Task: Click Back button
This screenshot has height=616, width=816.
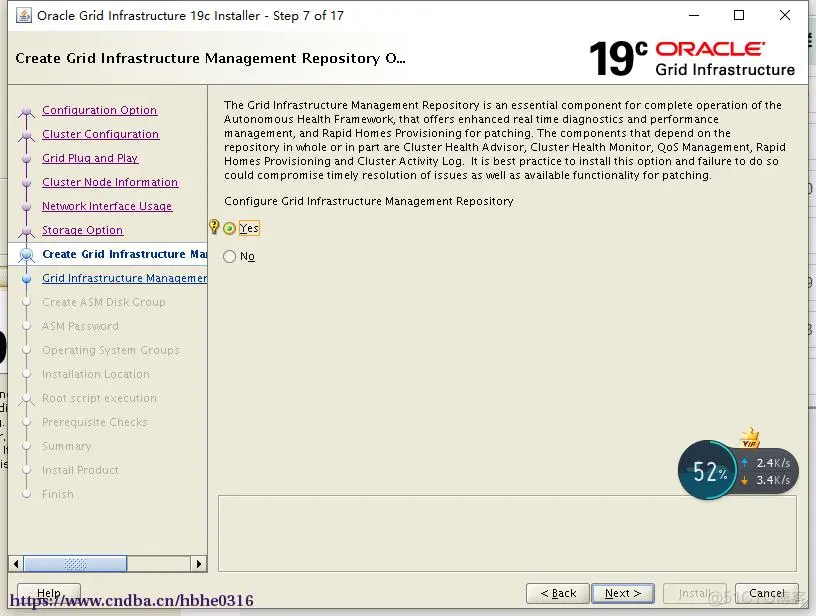Action: coord(558,593)
